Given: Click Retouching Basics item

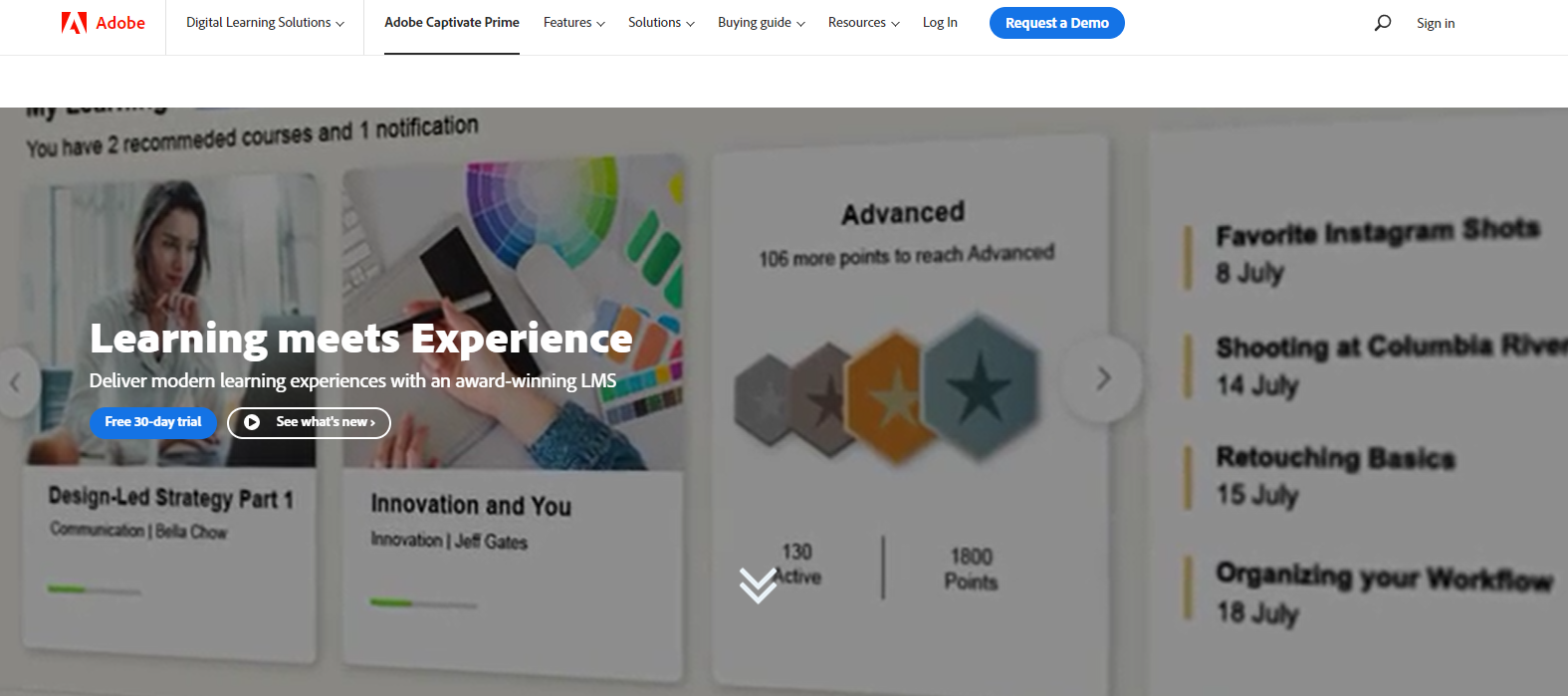Looking at the screenshot, I should click(1335, 475).
